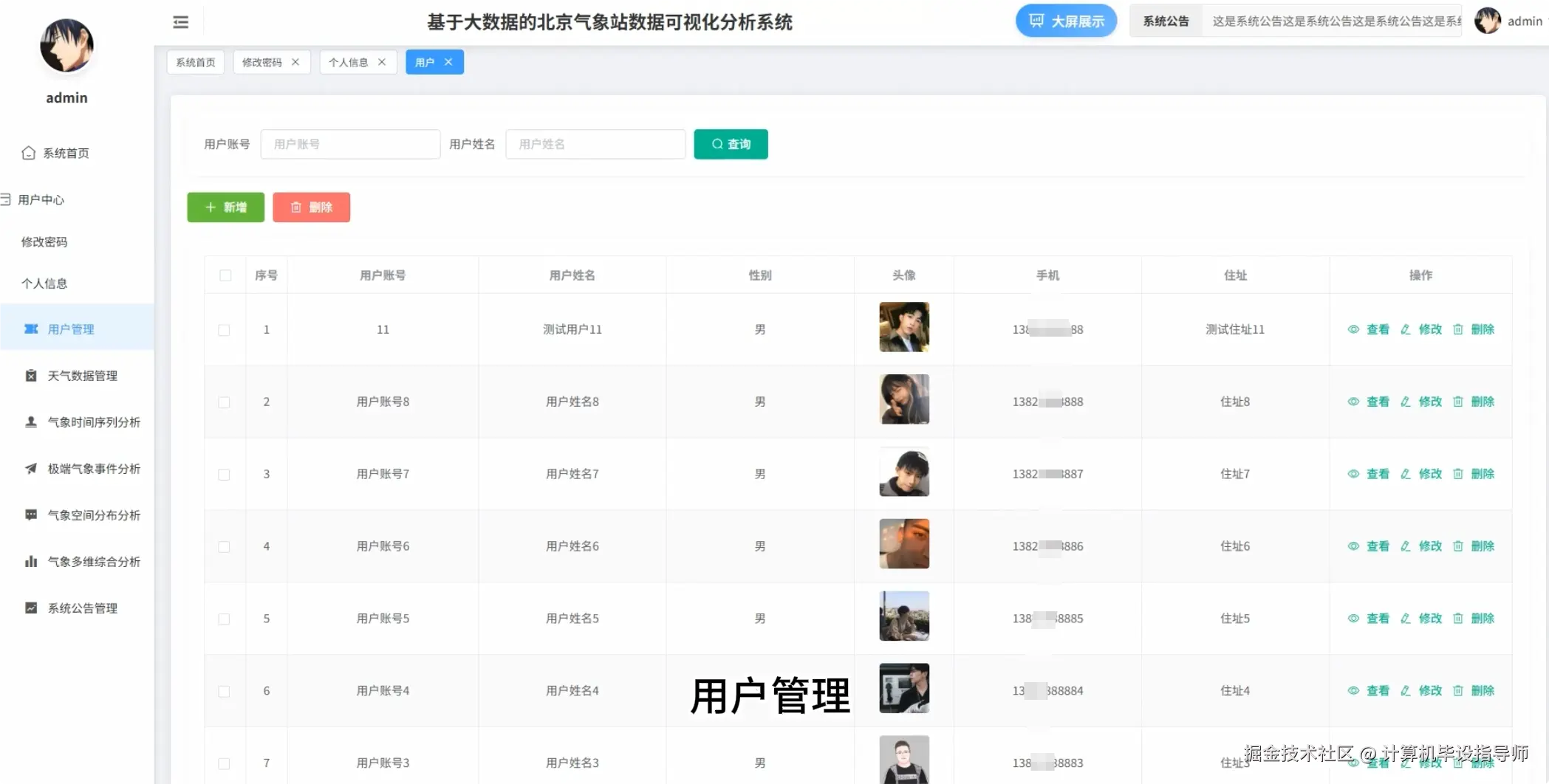
Task: Click the 新增 button to add user
Action: [x=225, y=207]
